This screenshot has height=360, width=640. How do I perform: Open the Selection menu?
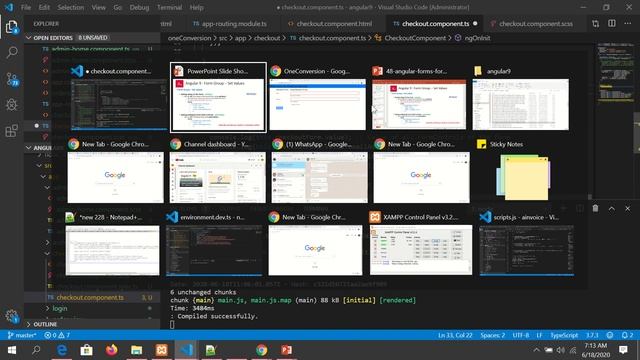point(71,7)
